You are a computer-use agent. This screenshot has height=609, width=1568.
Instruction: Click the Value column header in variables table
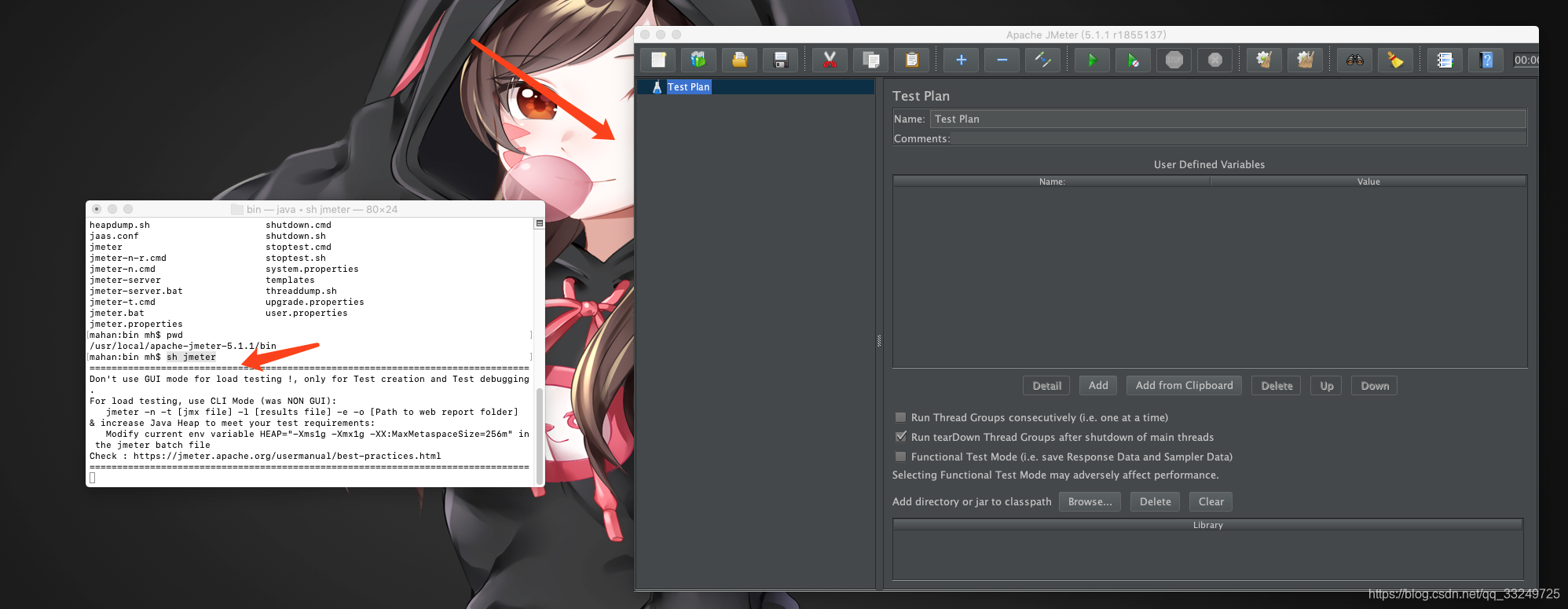point(1368,182)
